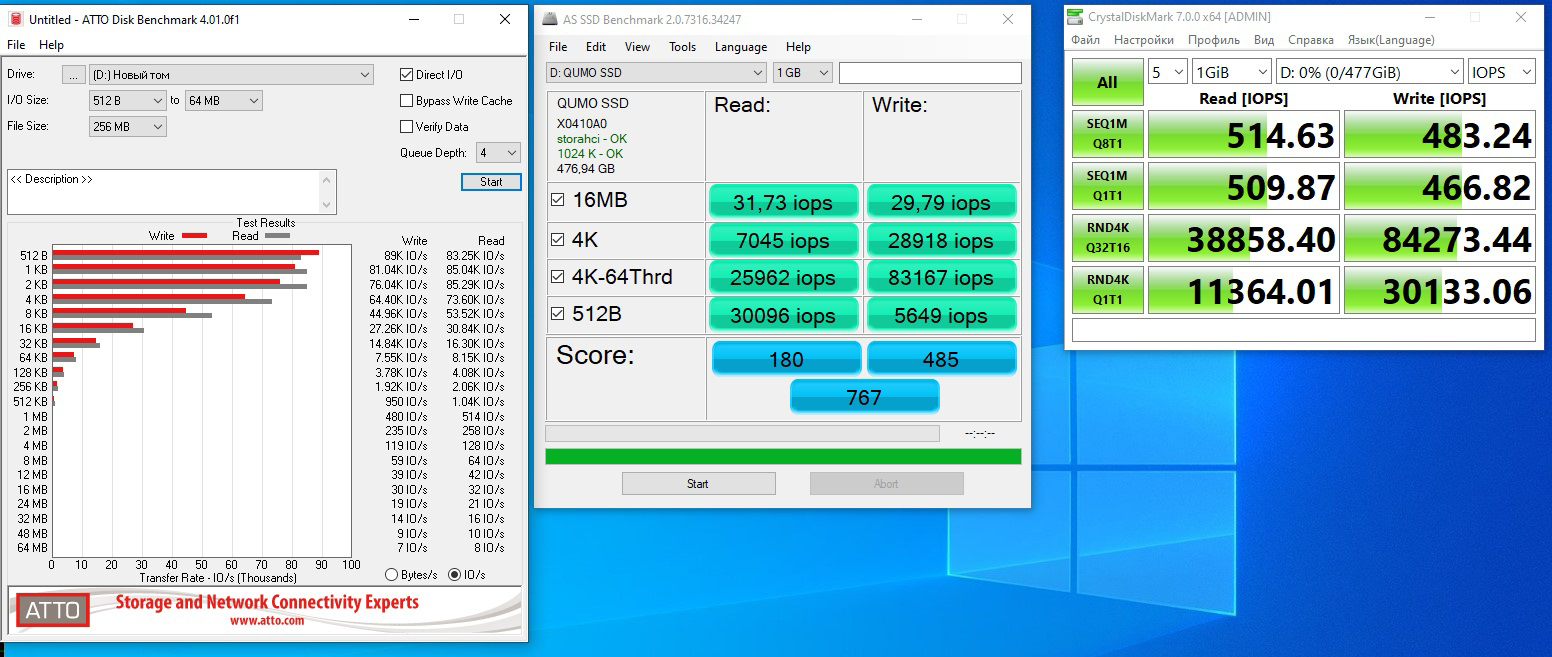Screen dimensions: 1552x657
Task: Toggle Verify Data checkbox
Action: 407,126
